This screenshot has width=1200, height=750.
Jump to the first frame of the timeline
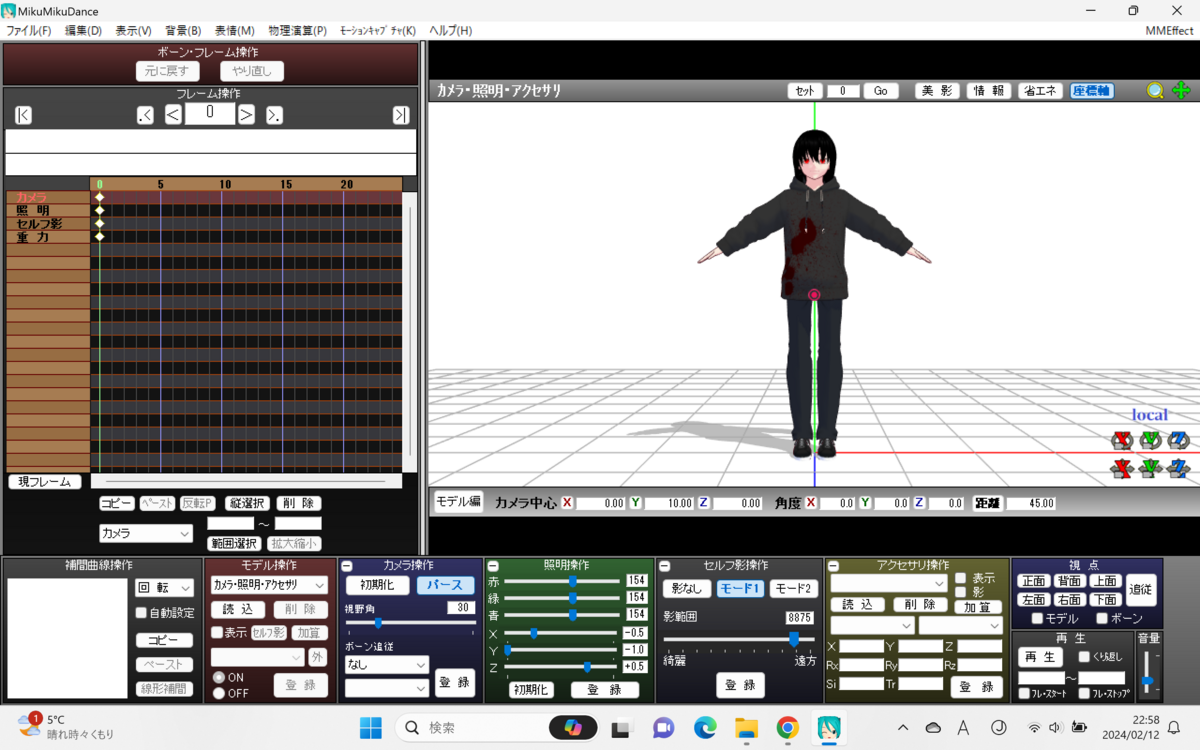[23, 115]
